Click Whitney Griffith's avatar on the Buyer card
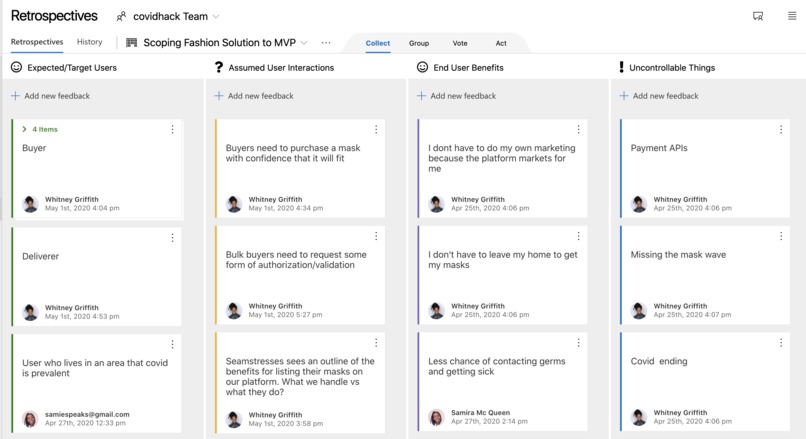Image resolution: width=806 pixels, height=439 pixels. [30, 204]
